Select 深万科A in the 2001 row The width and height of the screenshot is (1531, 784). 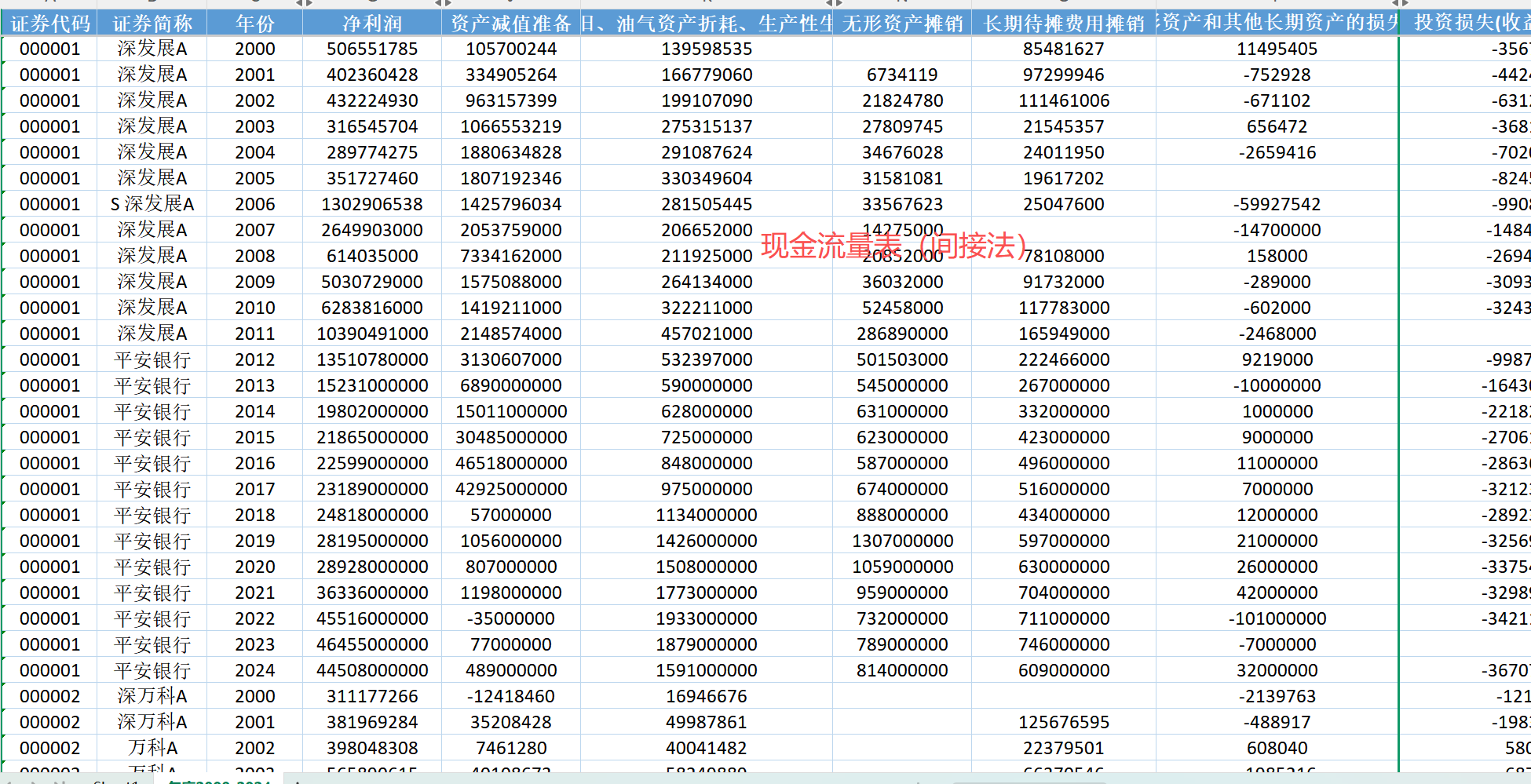point(152,722)
